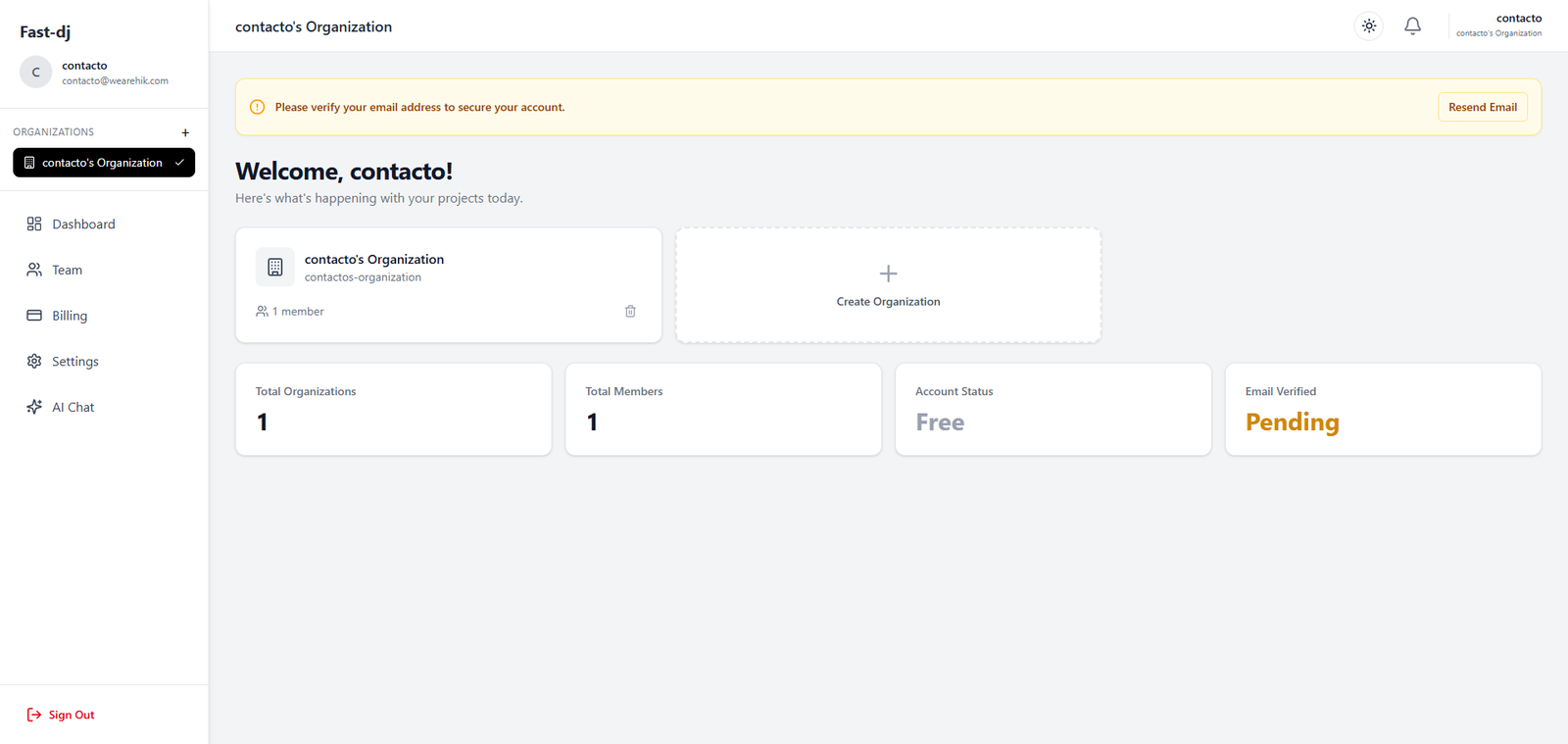Viewport: 1568px width, 744px height.
Task: Go to the Team page
Action: 67,270
